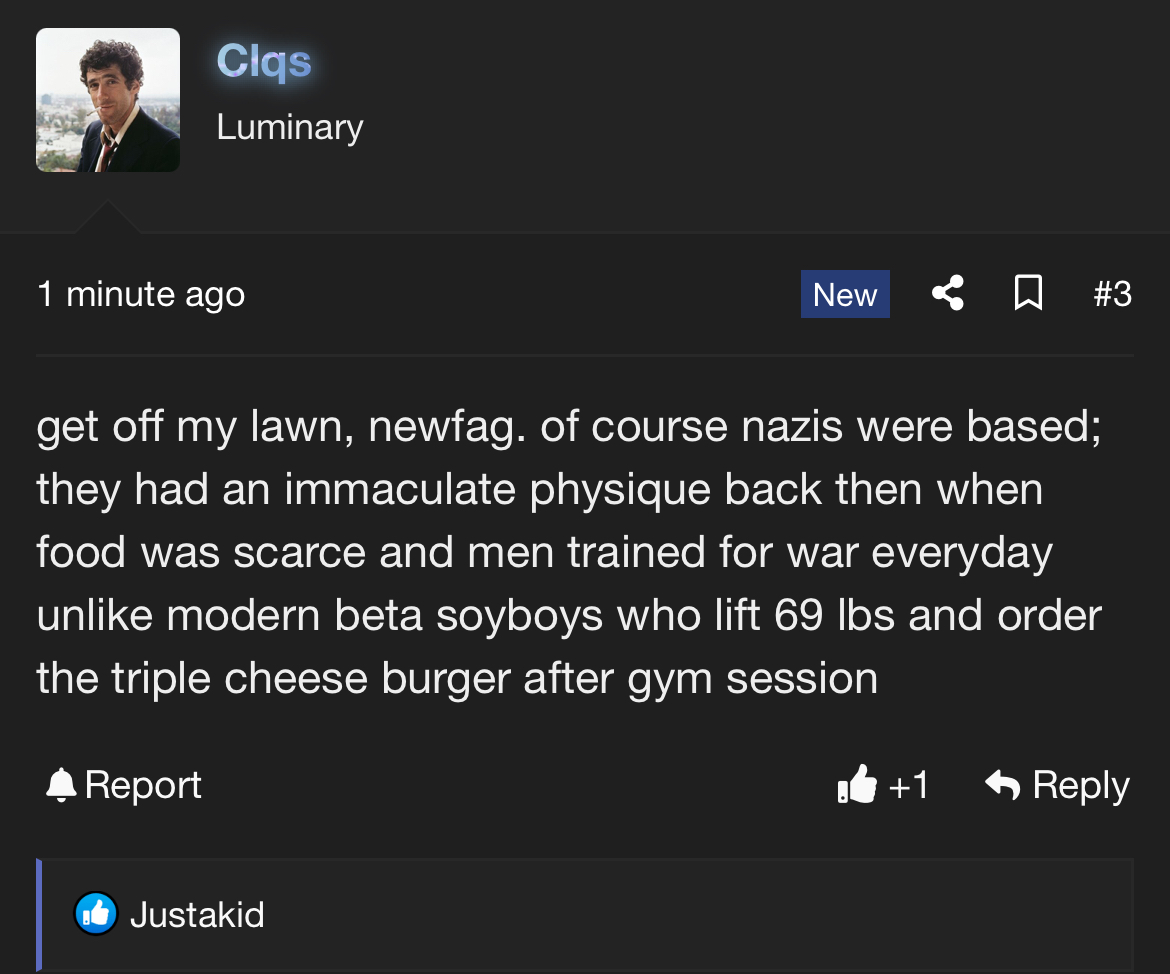Click the reactions bar beside Justakid

(x=585, y=914)
